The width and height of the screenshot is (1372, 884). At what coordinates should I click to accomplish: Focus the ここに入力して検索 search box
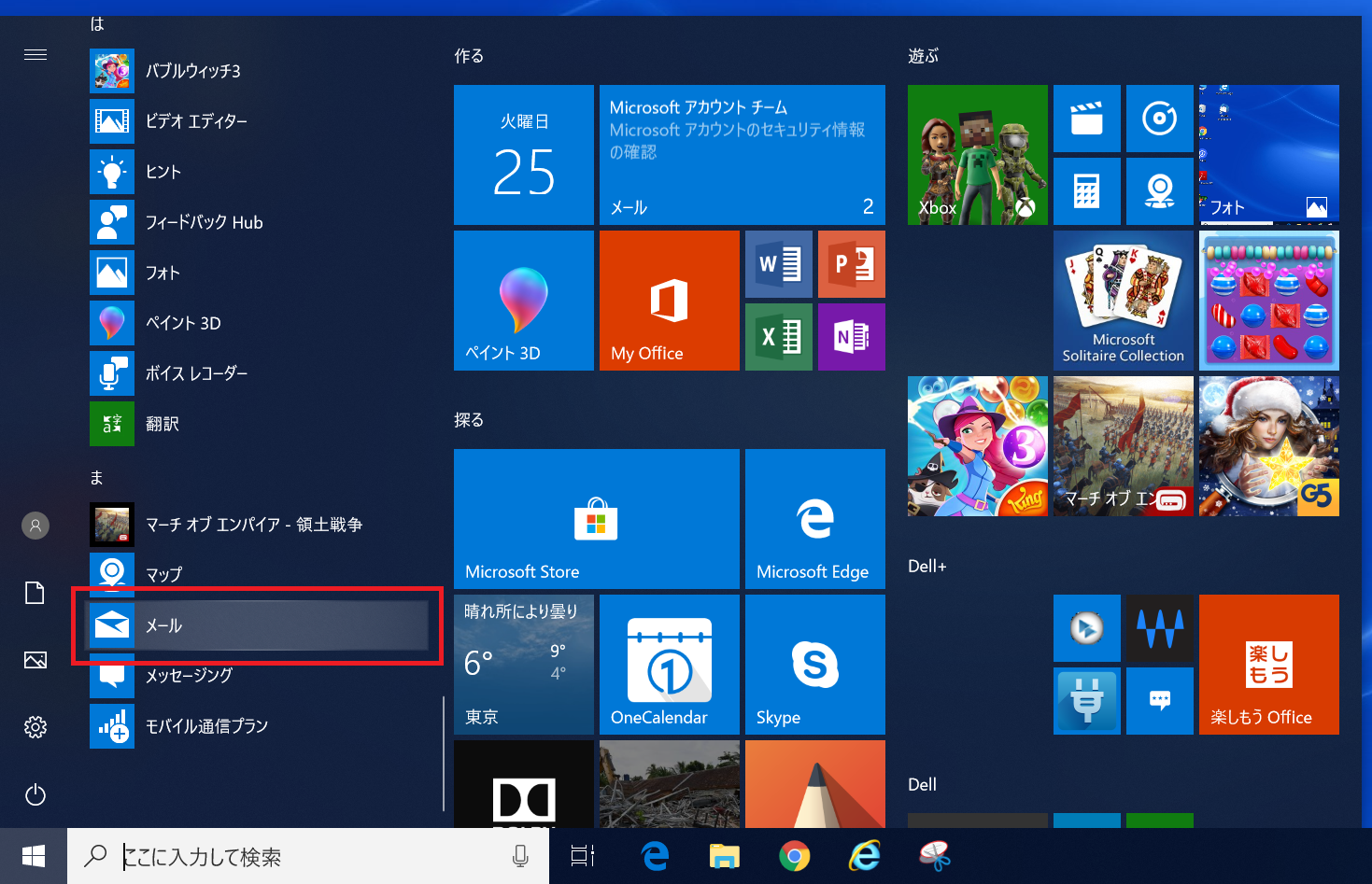(308, 856)
